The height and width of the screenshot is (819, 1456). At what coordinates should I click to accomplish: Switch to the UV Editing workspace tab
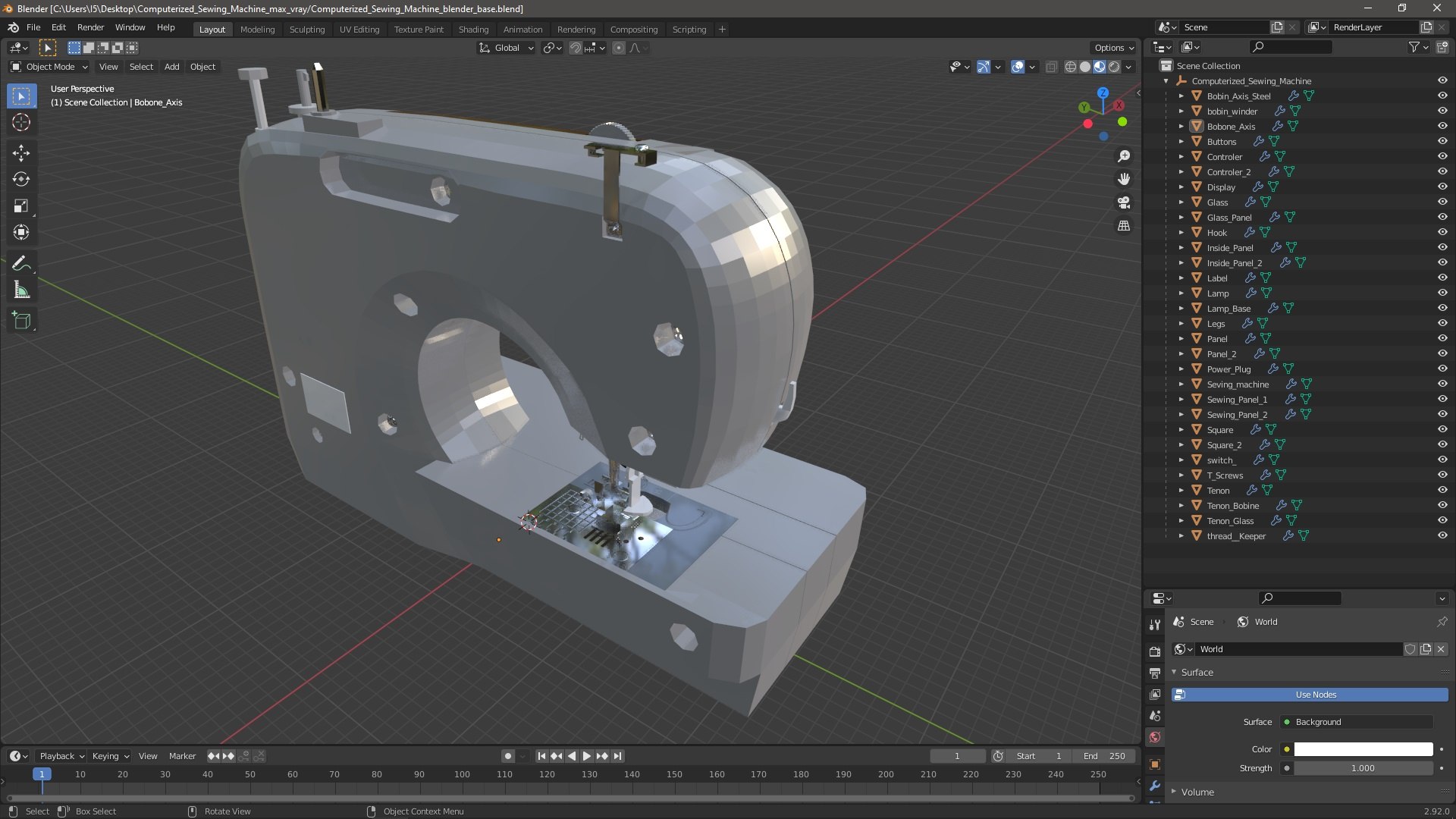tap(359, 30)
